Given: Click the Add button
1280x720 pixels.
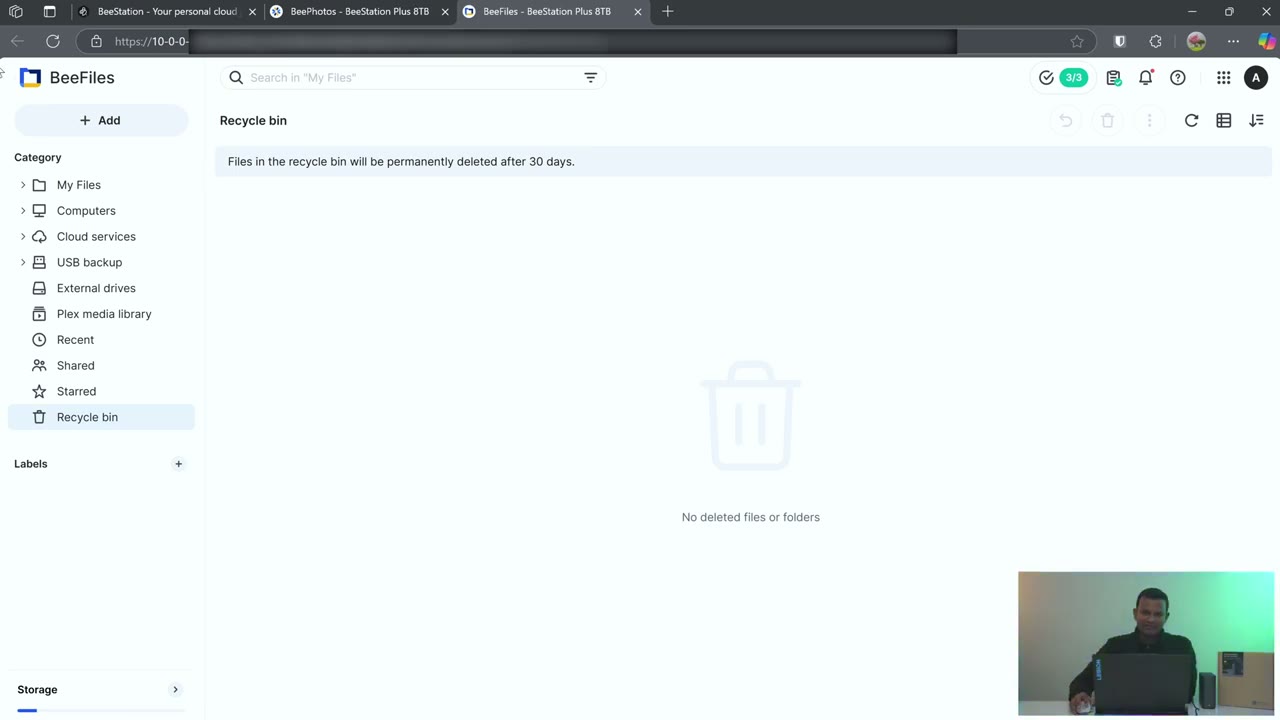Looking at the screenshot, I should tap(100, 120).
